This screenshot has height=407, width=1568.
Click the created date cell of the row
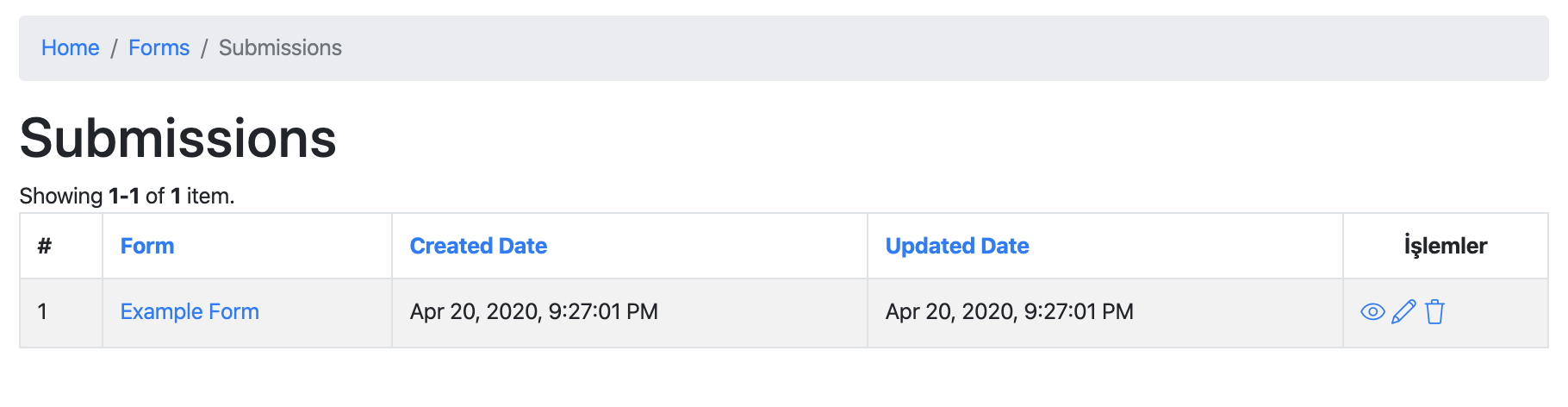tap(630, 313)
